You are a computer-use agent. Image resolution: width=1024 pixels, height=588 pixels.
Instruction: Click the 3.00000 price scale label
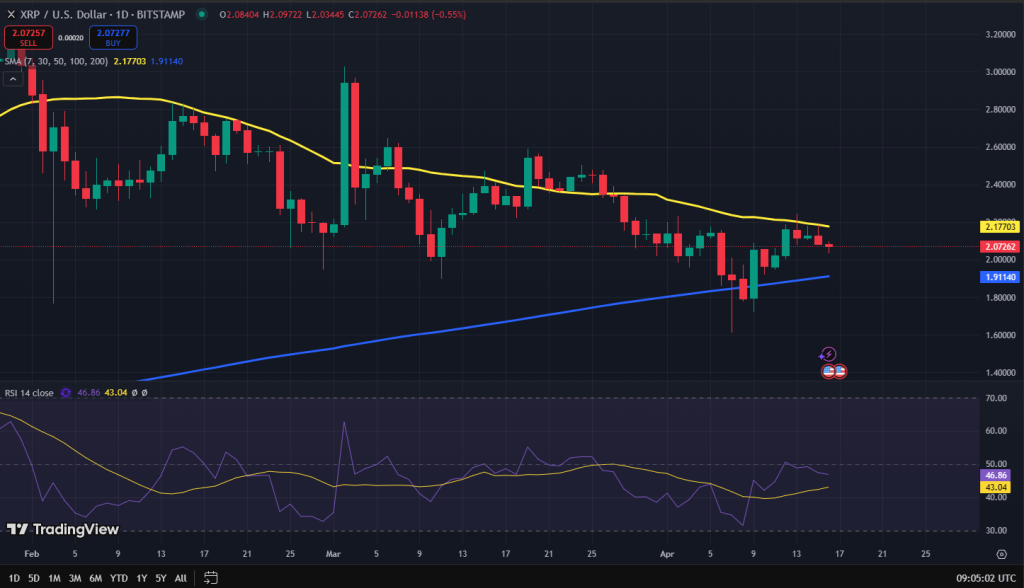tap(1000, 72)
